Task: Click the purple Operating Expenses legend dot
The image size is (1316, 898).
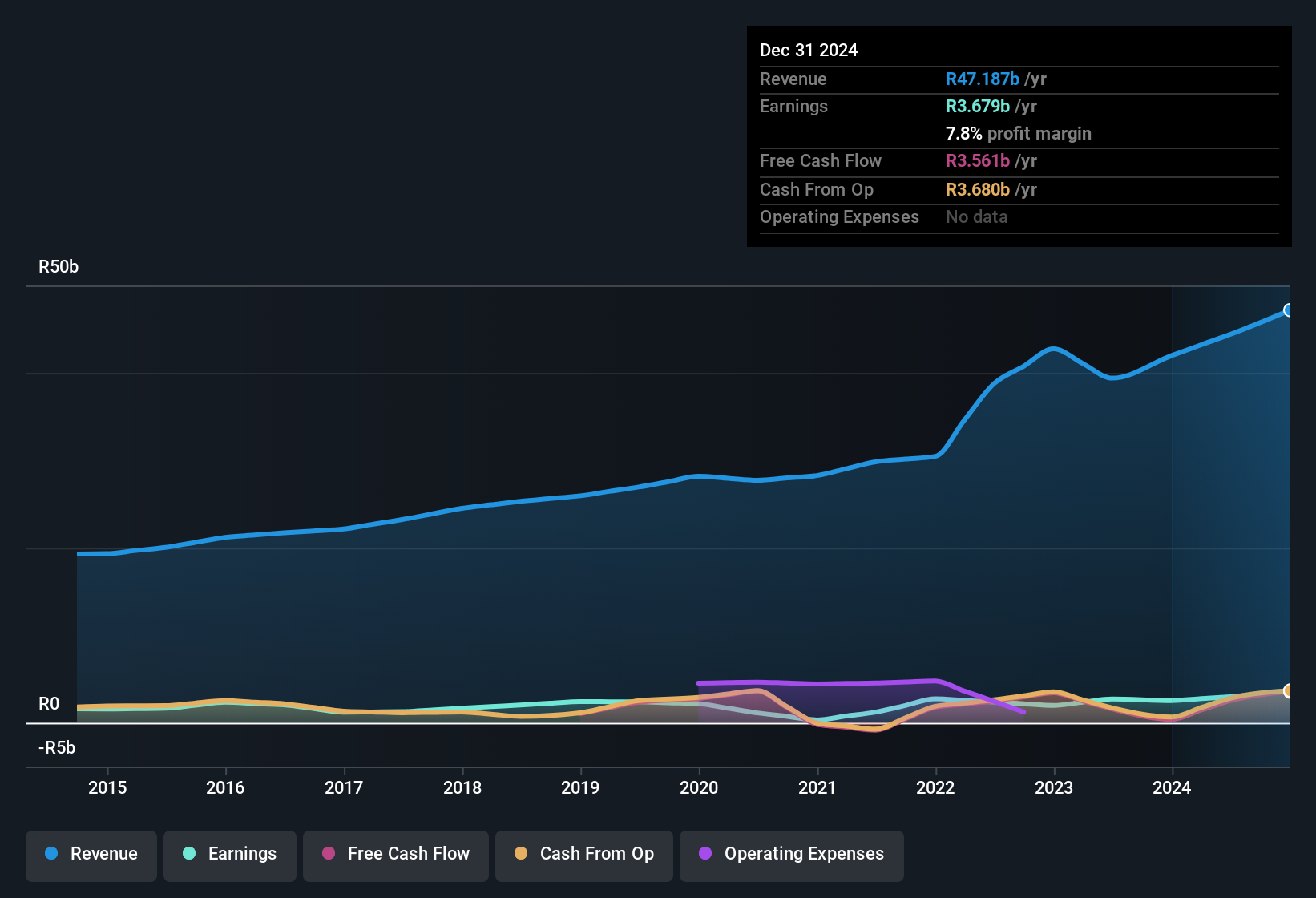Action: 705,854
